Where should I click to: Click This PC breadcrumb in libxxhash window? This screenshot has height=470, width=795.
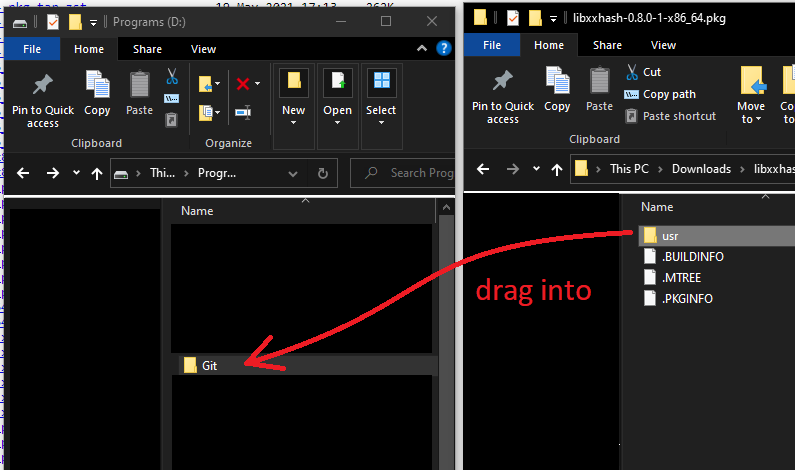[x=629, y=169]
